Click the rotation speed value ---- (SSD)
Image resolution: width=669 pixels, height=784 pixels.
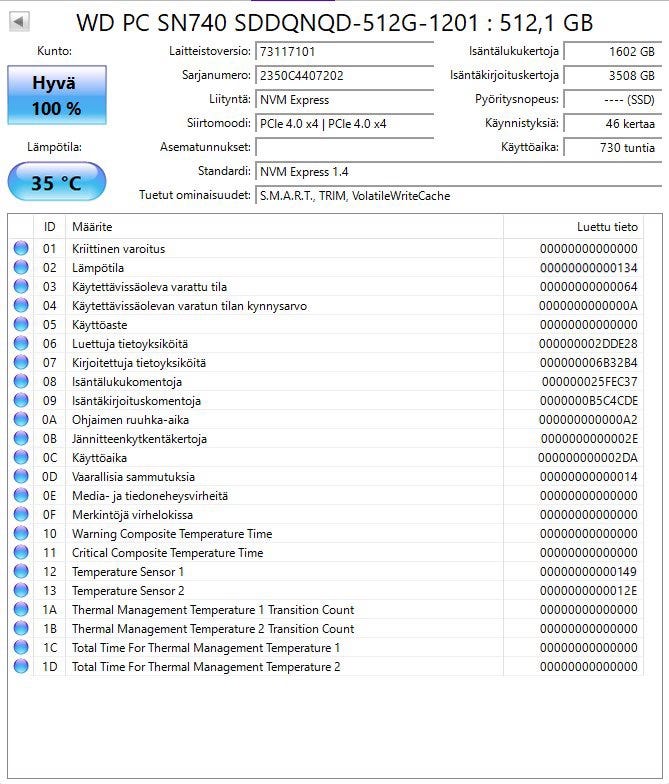(x=612, y=100)
